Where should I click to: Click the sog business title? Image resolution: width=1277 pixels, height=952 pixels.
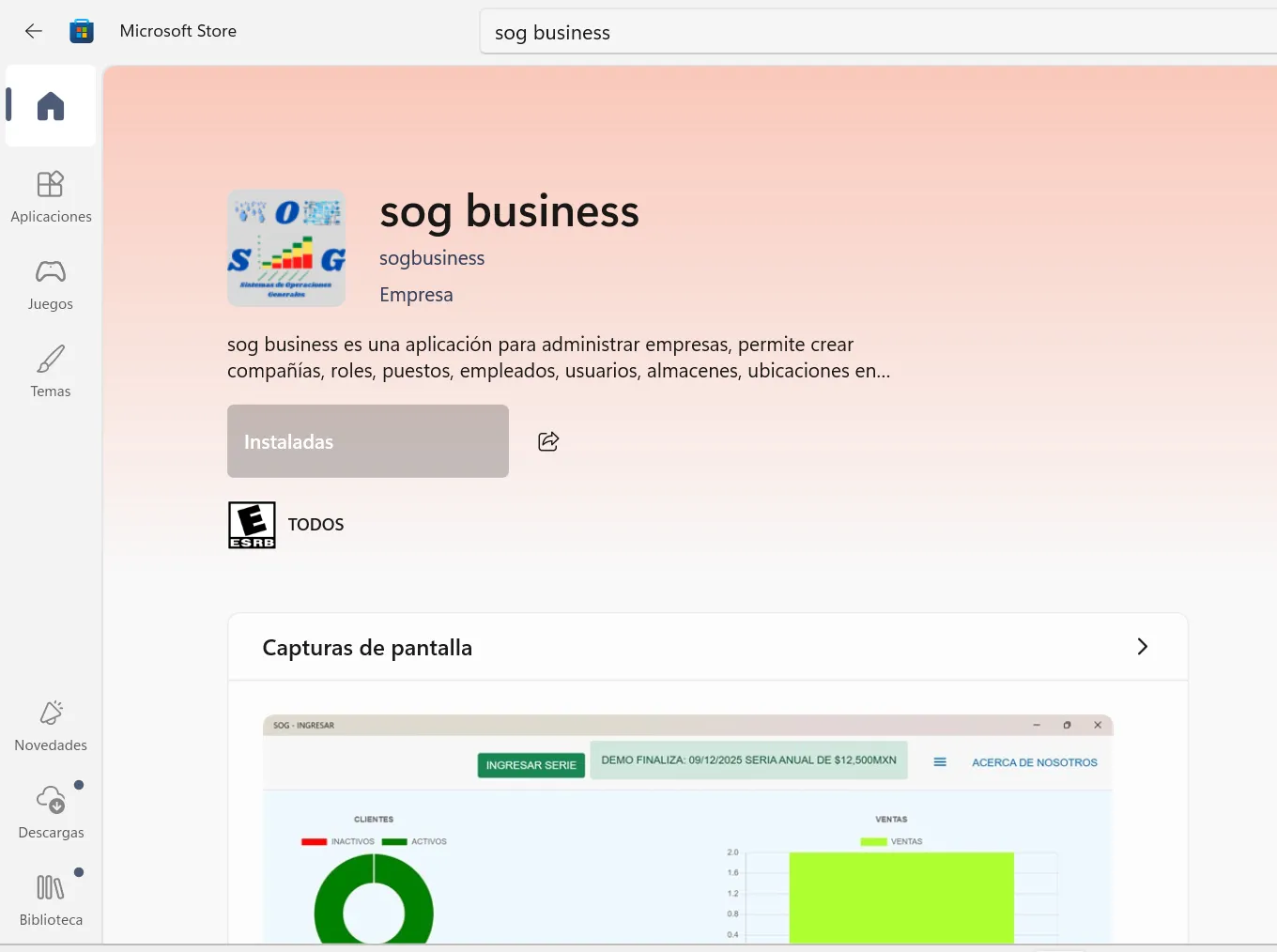(509, 212)
